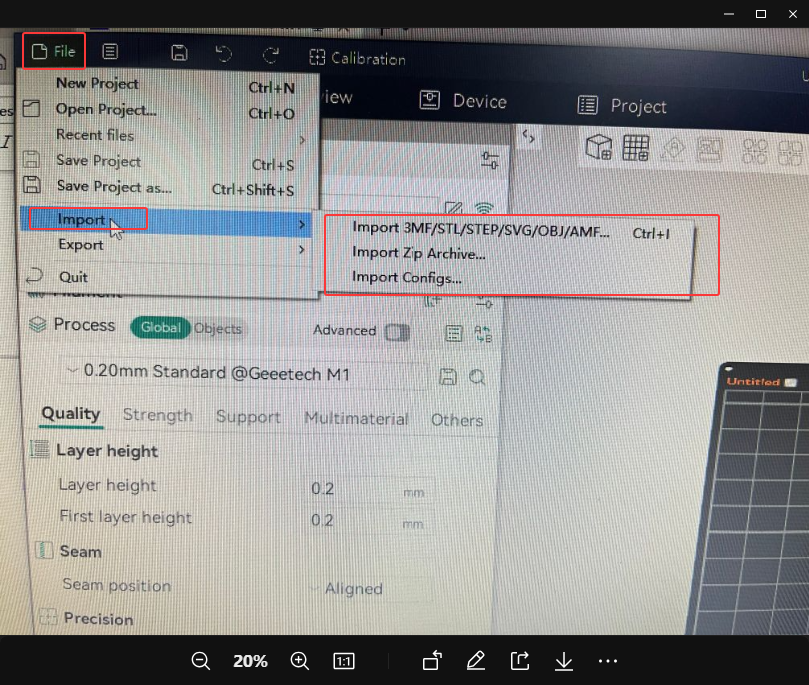This screenshot has height=685, width=809.
Task: Save the process preset using disk icon
Action: (448, 376)
